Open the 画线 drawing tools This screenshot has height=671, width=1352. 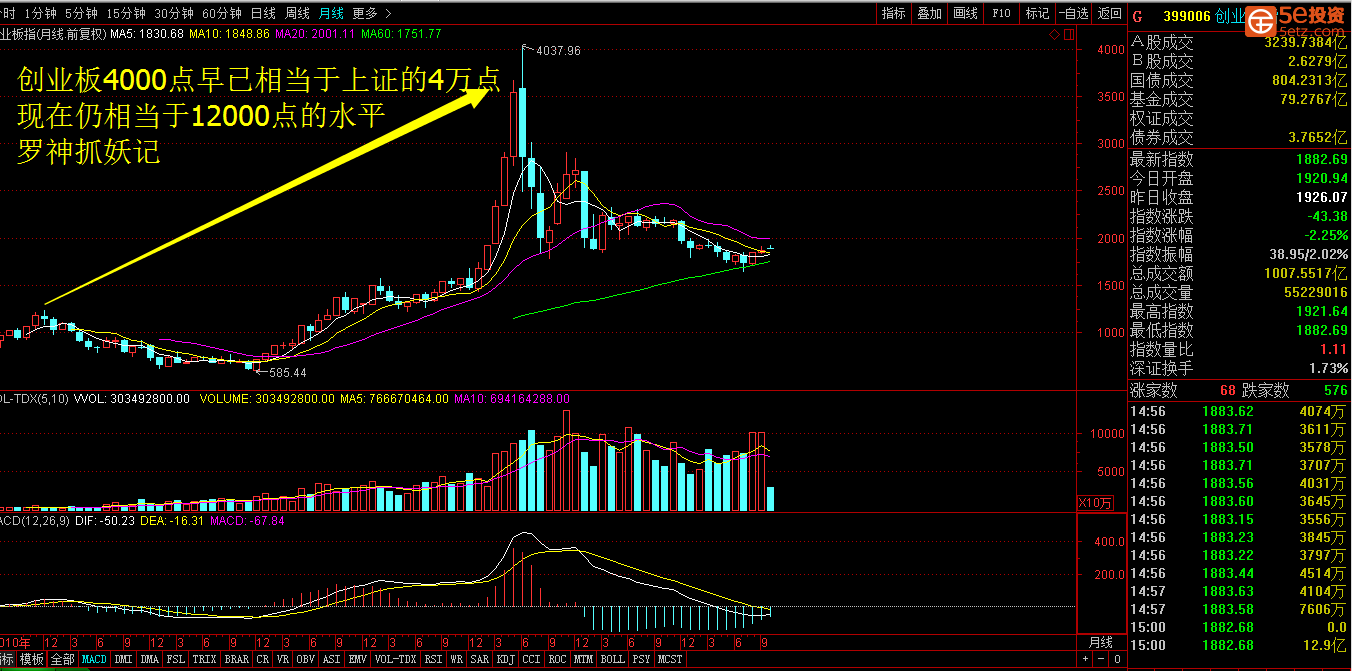click(966, 13)
